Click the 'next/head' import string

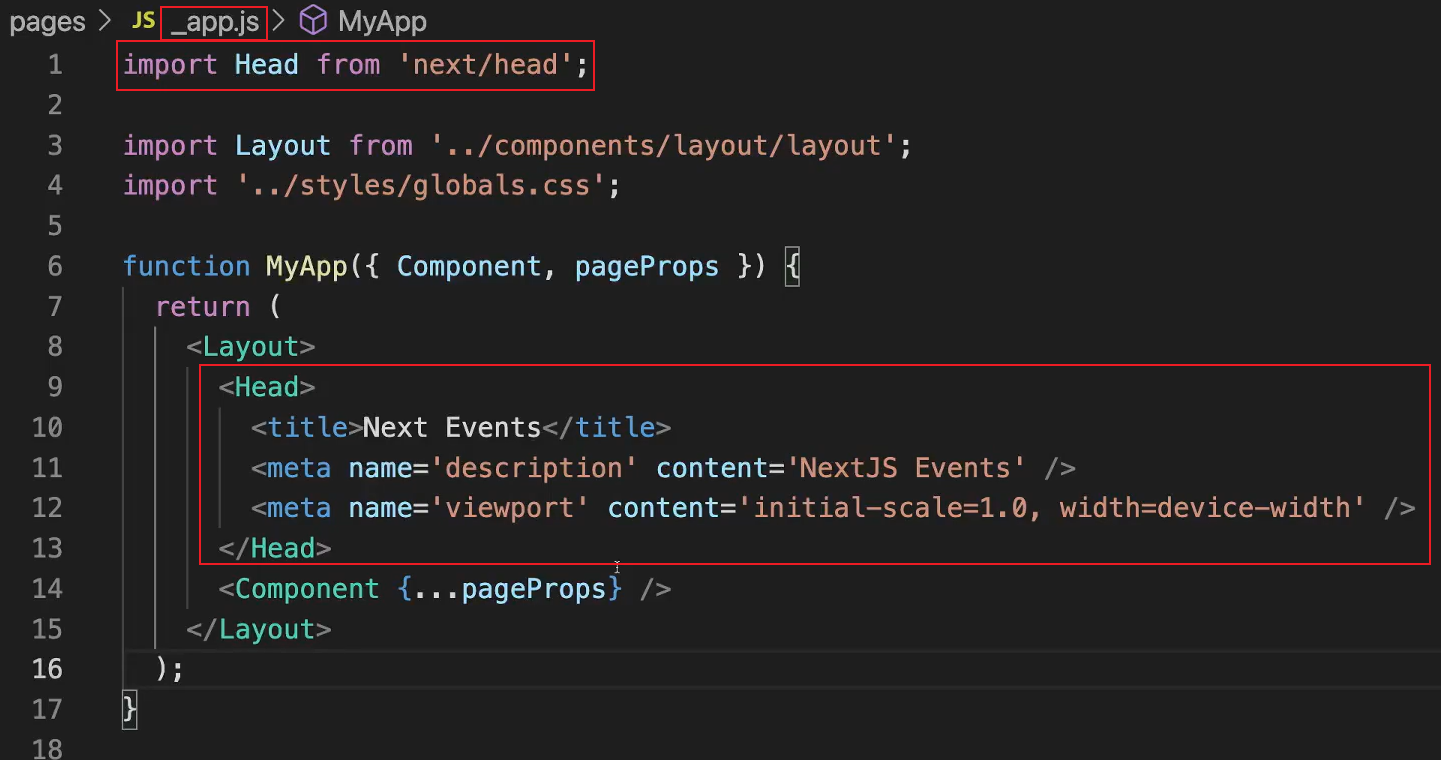click(485, 65)
